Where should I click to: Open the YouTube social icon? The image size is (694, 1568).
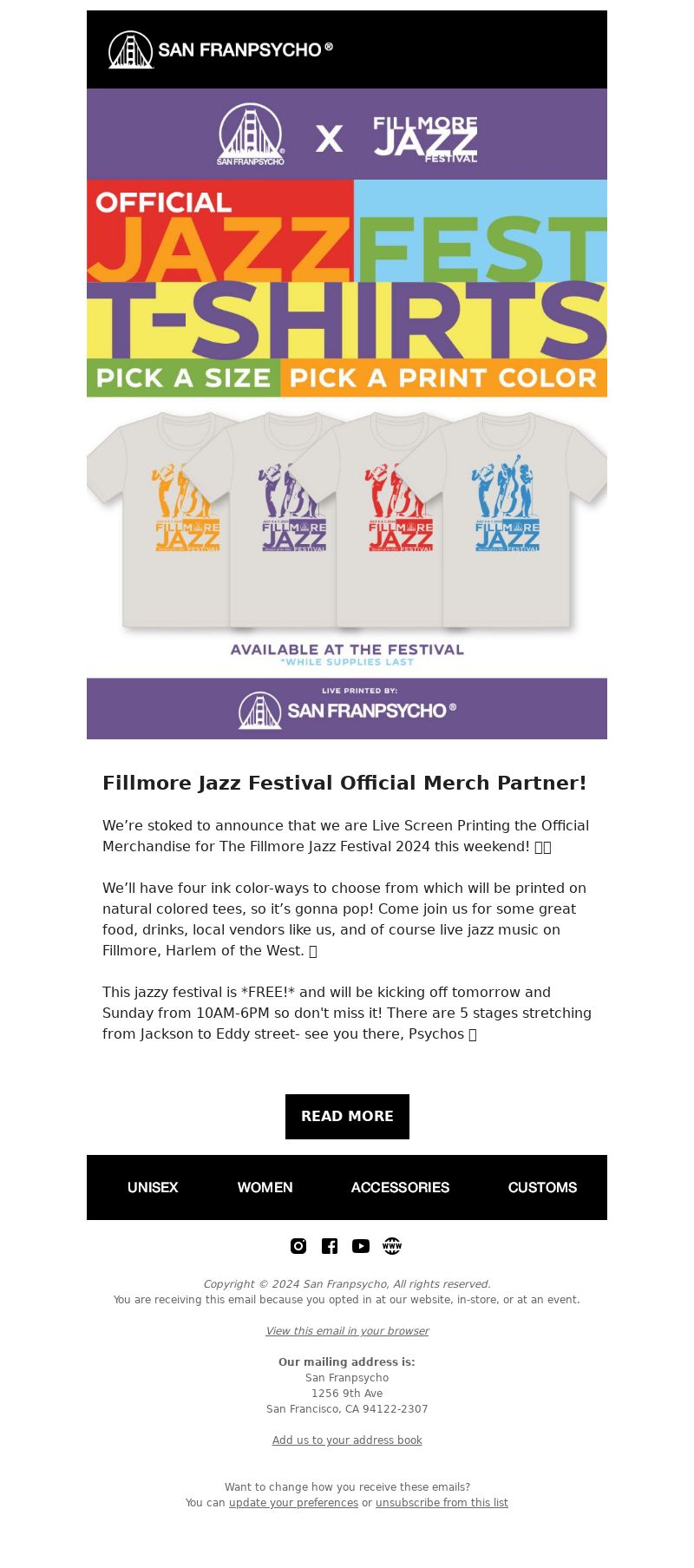[361, 1246]
